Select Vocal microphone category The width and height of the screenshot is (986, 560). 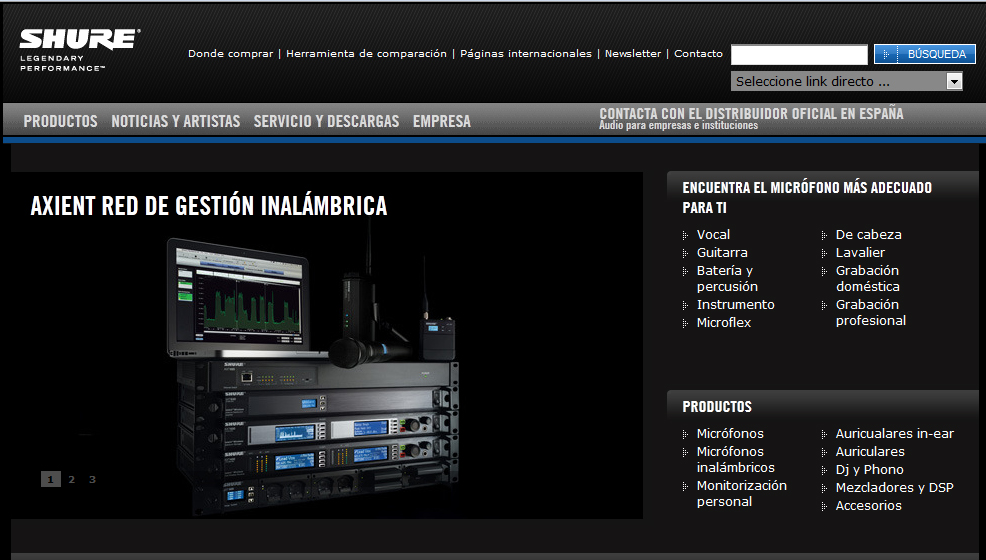(713, 235)
